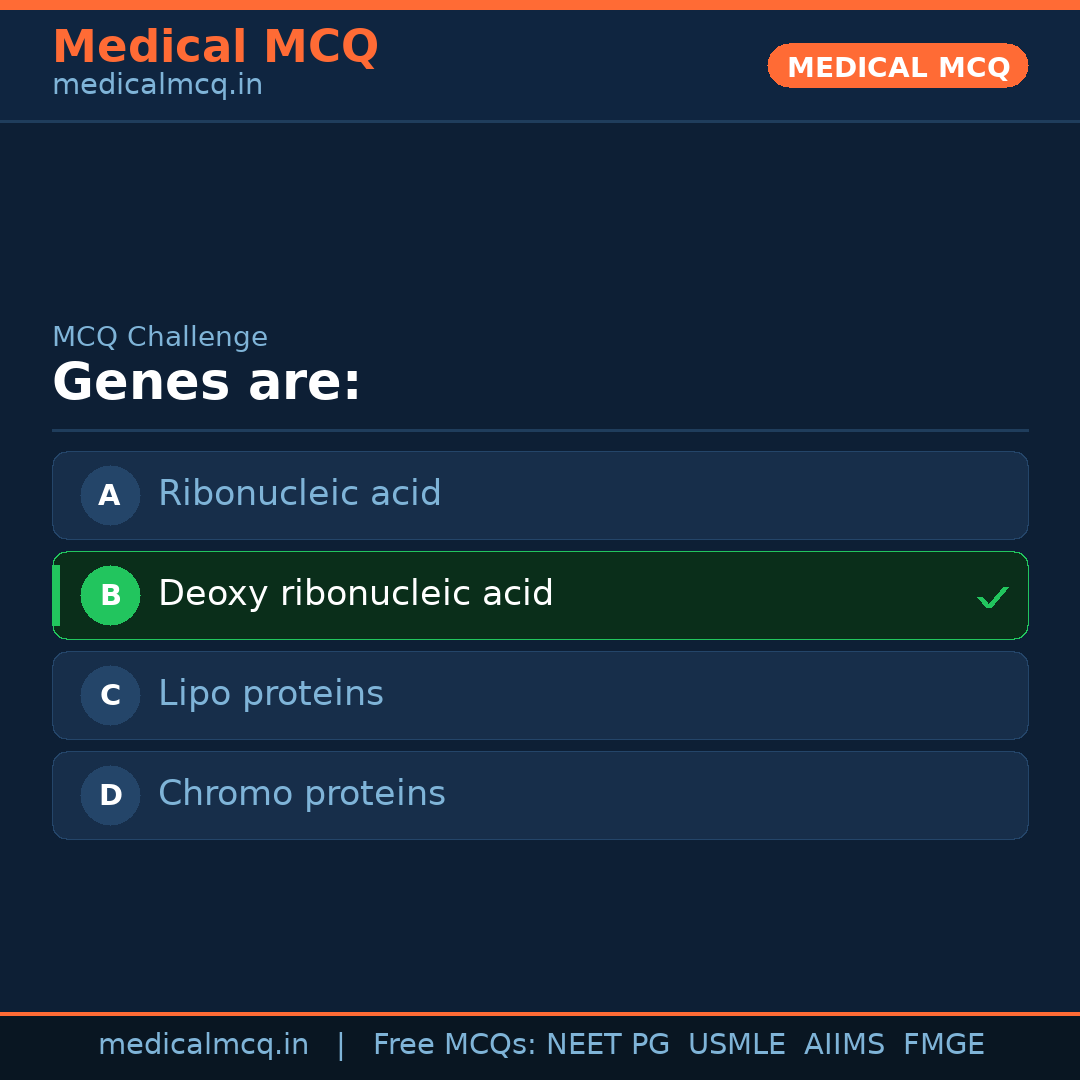Pick the 'Chromo proteins' answer text
Screen dimensions: 1080x1080
301,794
